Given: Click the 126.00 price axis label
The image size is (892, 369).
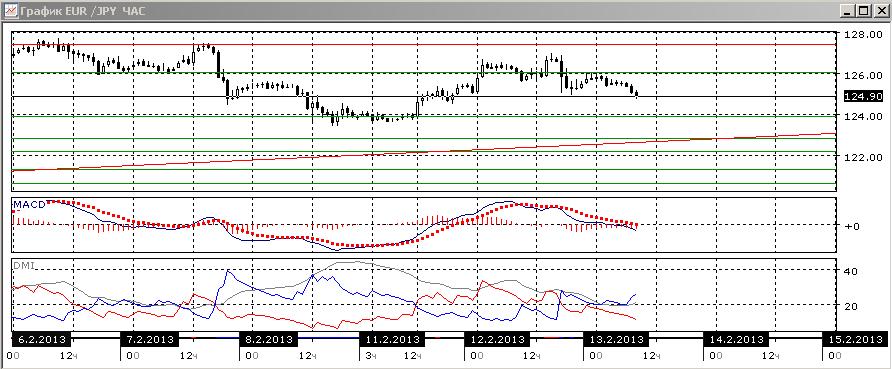Looking at the screenshot, I should [x=865, y=75].
